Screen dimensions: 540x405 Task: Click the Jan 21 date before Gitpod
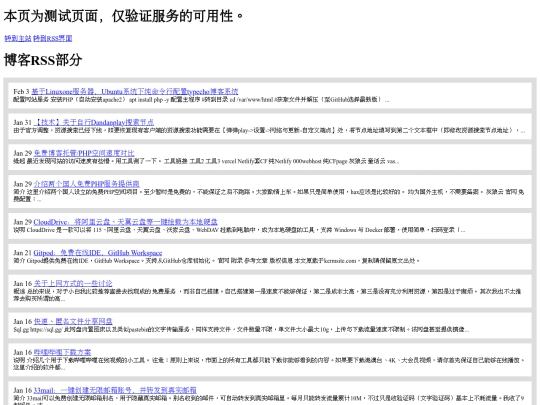(x=22, y=253)
